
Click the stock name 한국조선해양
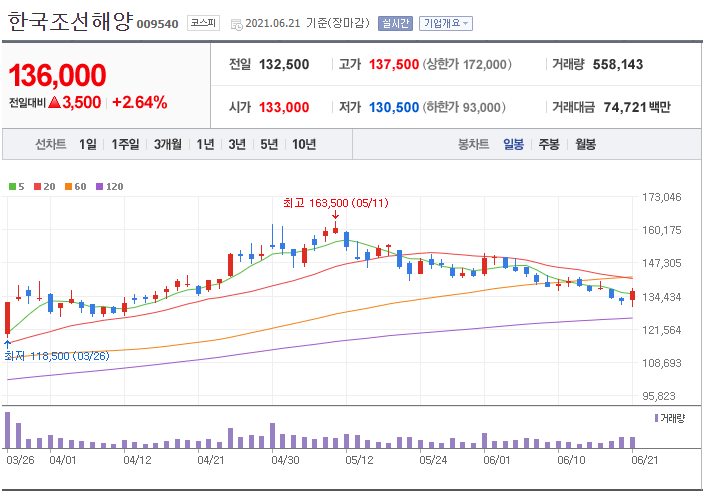71,22
